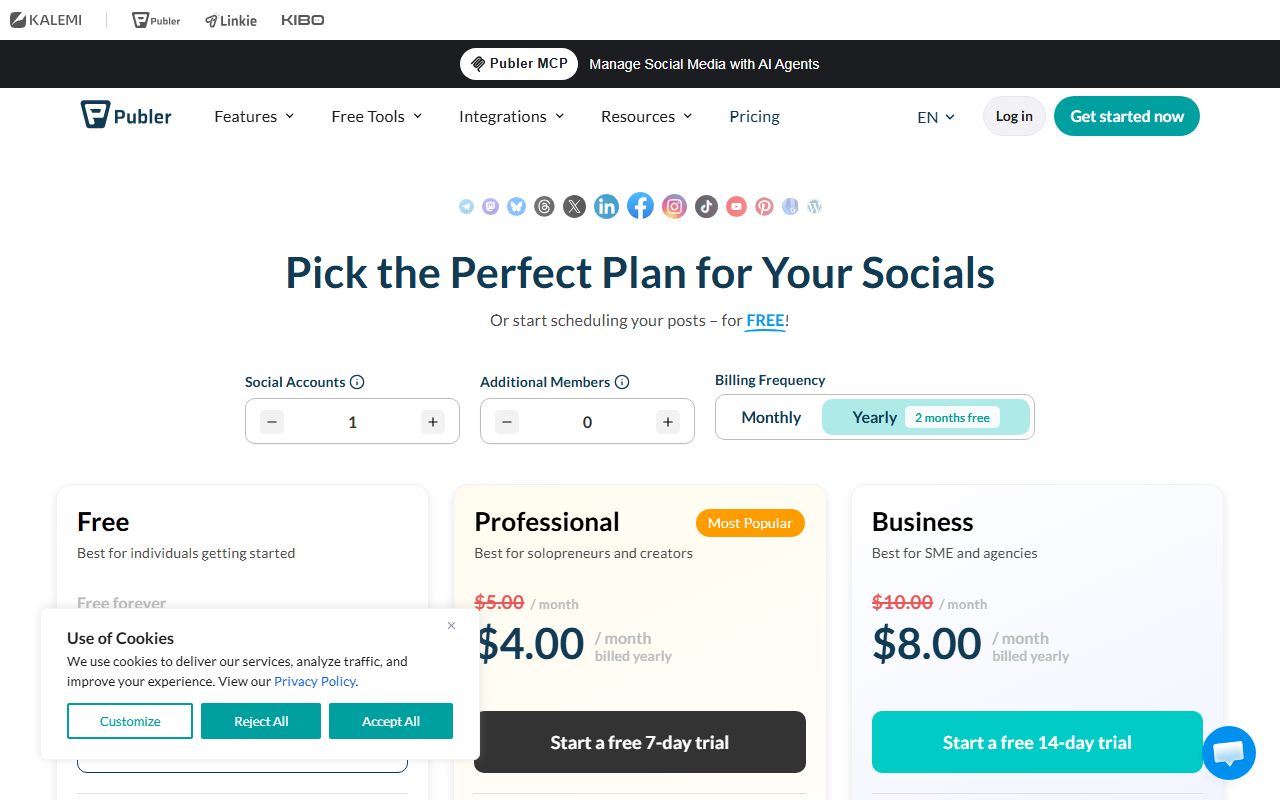Increase Social Accounts with plus button
The image size is (1280, 800).
pyautogui.click(x=433, y=422)
